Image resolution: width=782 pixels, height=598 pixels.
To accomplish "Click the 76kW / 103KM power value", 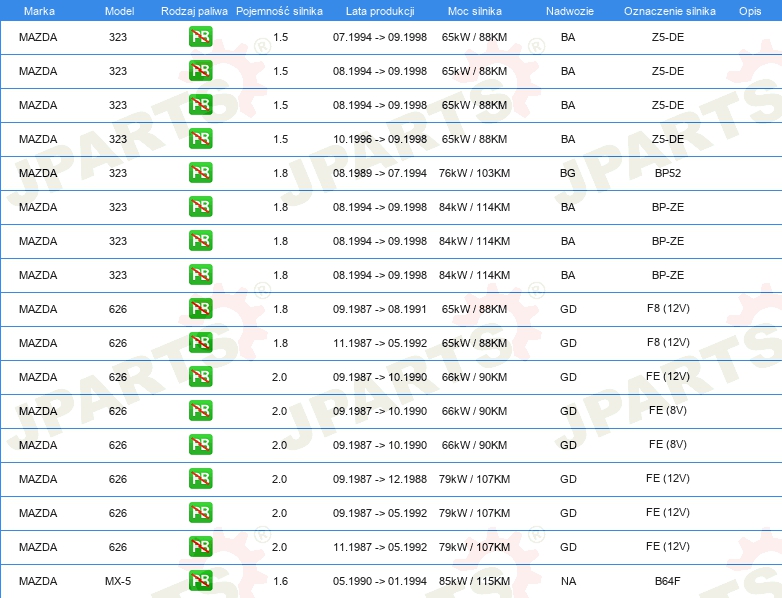I will tap(474, 173).
